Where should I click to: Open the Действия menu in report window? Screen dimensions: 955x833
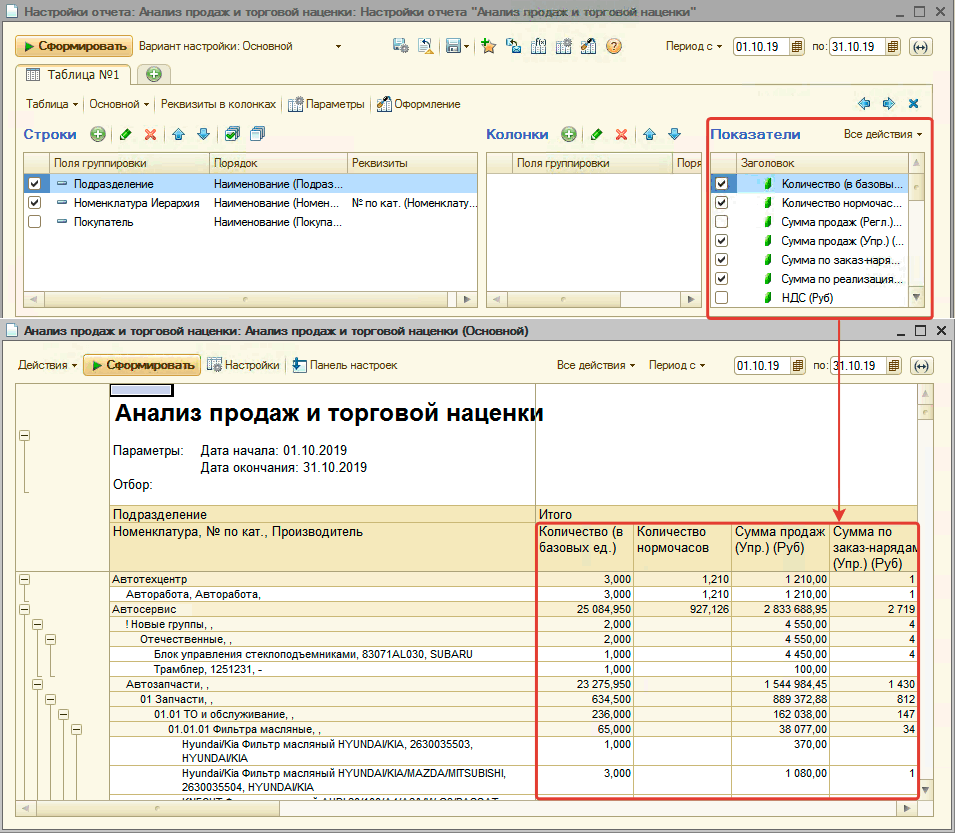tap(47, 365)
